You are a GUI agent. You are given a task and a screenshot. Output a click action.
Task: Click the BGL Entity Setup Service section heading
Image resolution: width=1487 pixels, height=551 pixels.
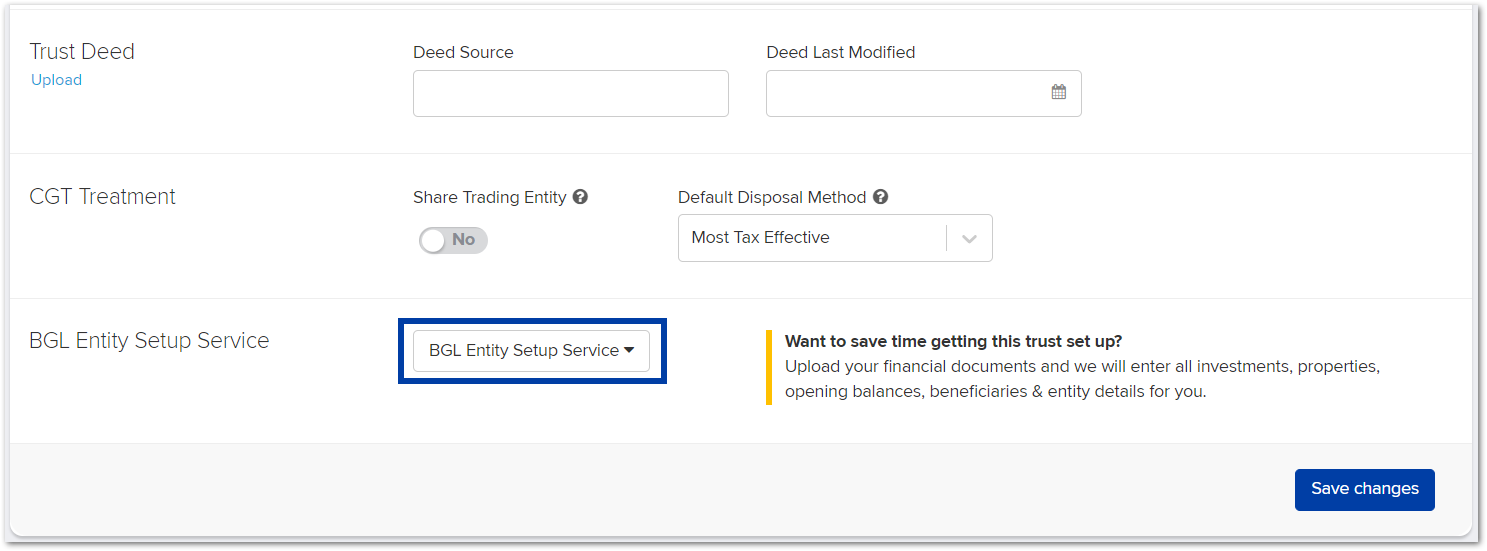[149, 340]
